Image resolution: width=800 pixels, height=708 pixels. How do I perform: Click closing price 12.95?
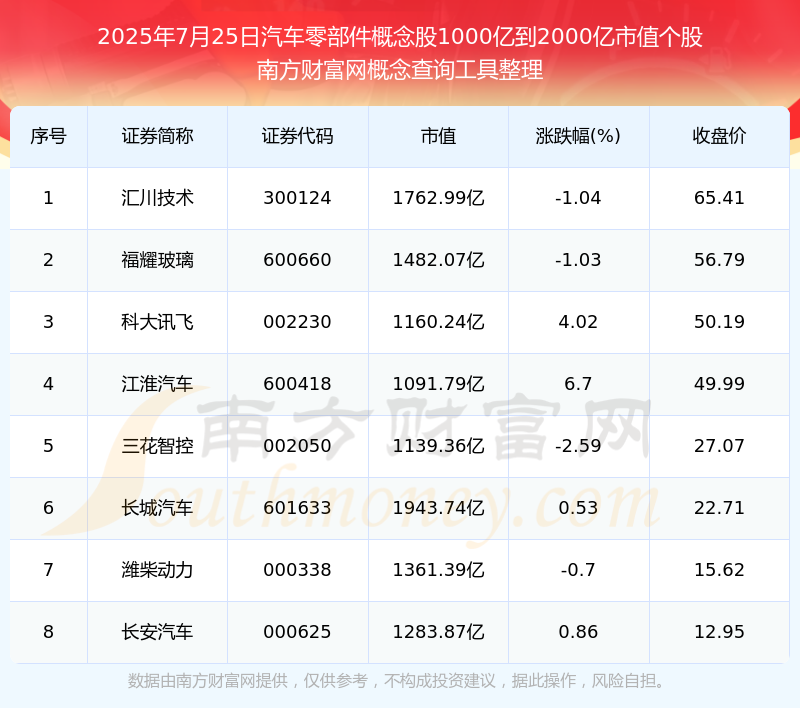(x=719, y=632)
